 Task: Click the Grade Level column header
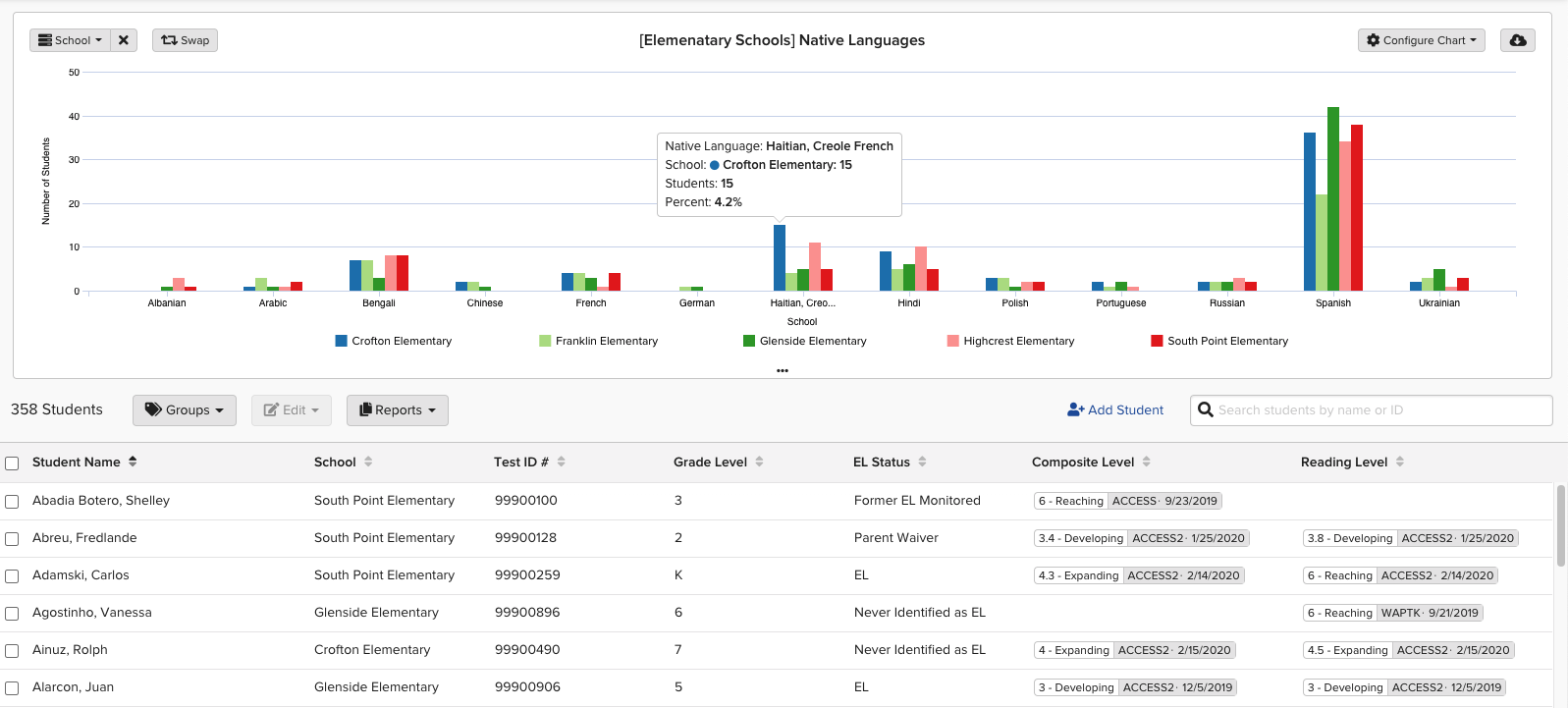tap(710, 462)
